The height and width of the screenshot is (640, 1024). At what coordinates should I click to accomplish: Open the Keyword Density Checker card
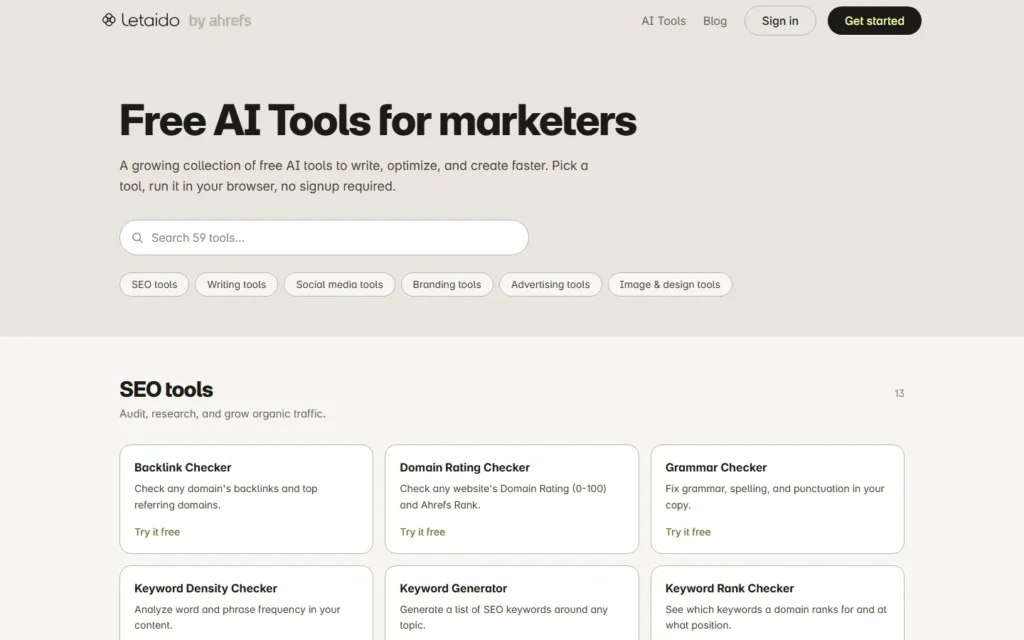[x=246, y=603]
